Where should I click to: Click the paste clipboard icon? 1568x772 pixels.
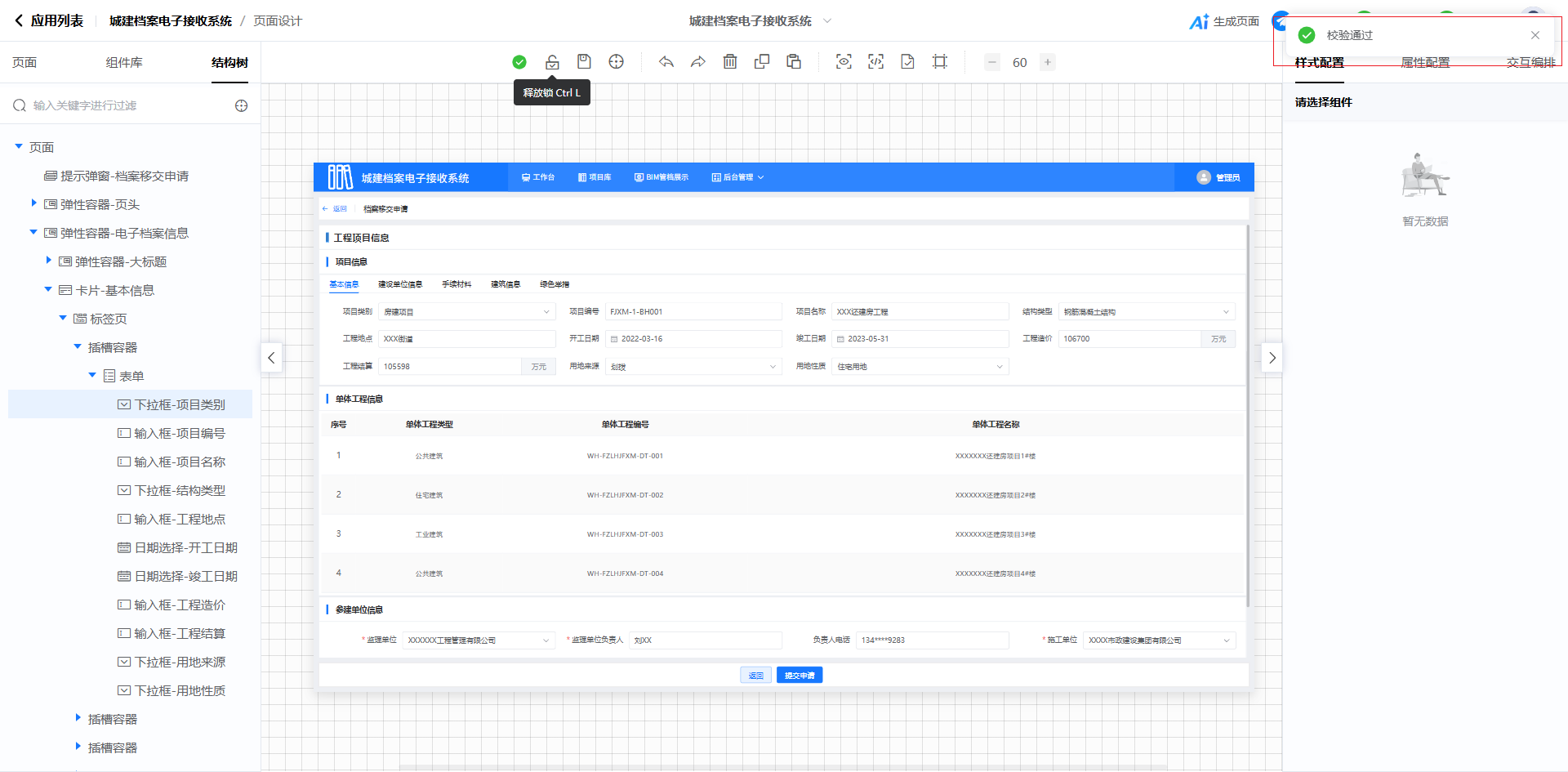pyautogui.click(x=794, y=62)
